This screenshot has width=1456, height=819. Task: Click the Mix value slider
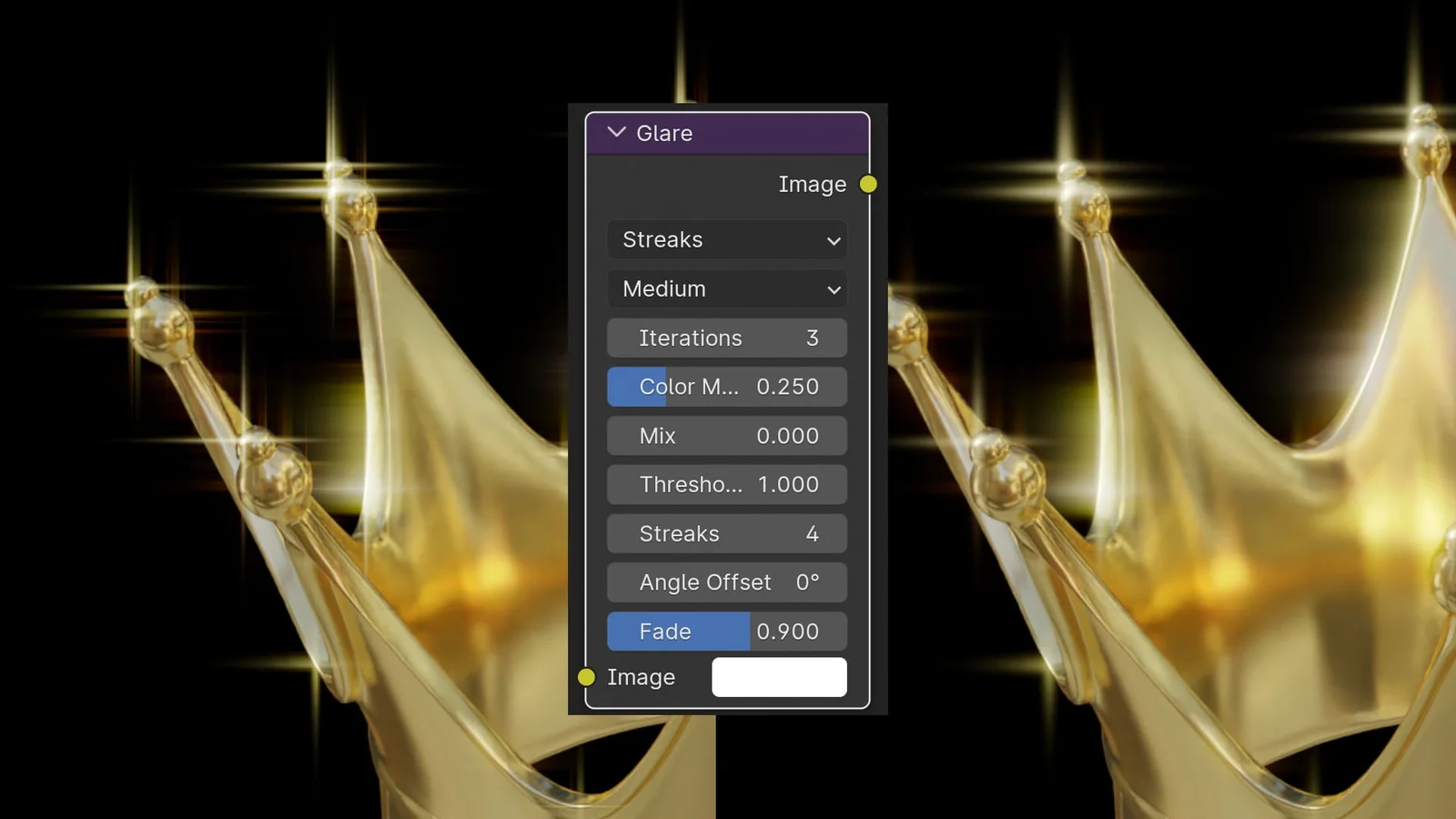click(727, 436)
